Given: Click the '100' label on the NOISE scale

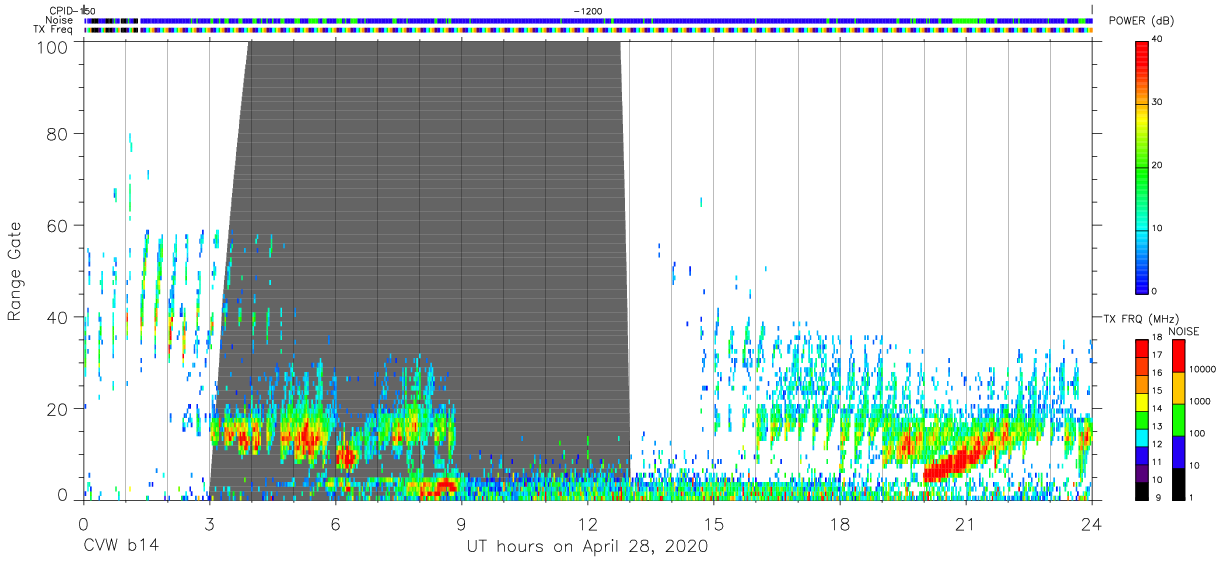Looking at the screenshot, I should [x=1197, y=434].
